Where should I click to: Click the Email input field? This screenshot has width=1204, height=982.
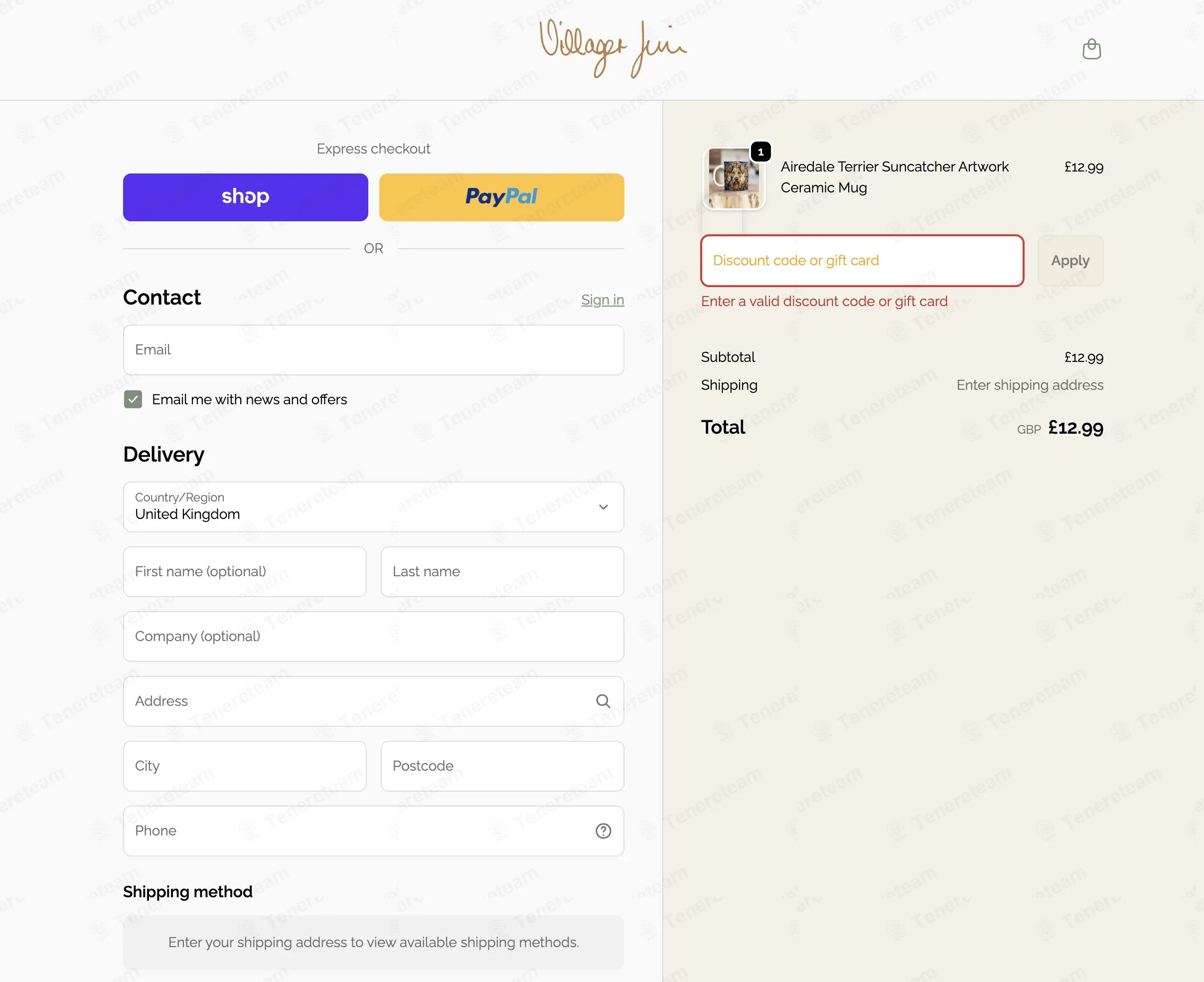tap(373, 349)
